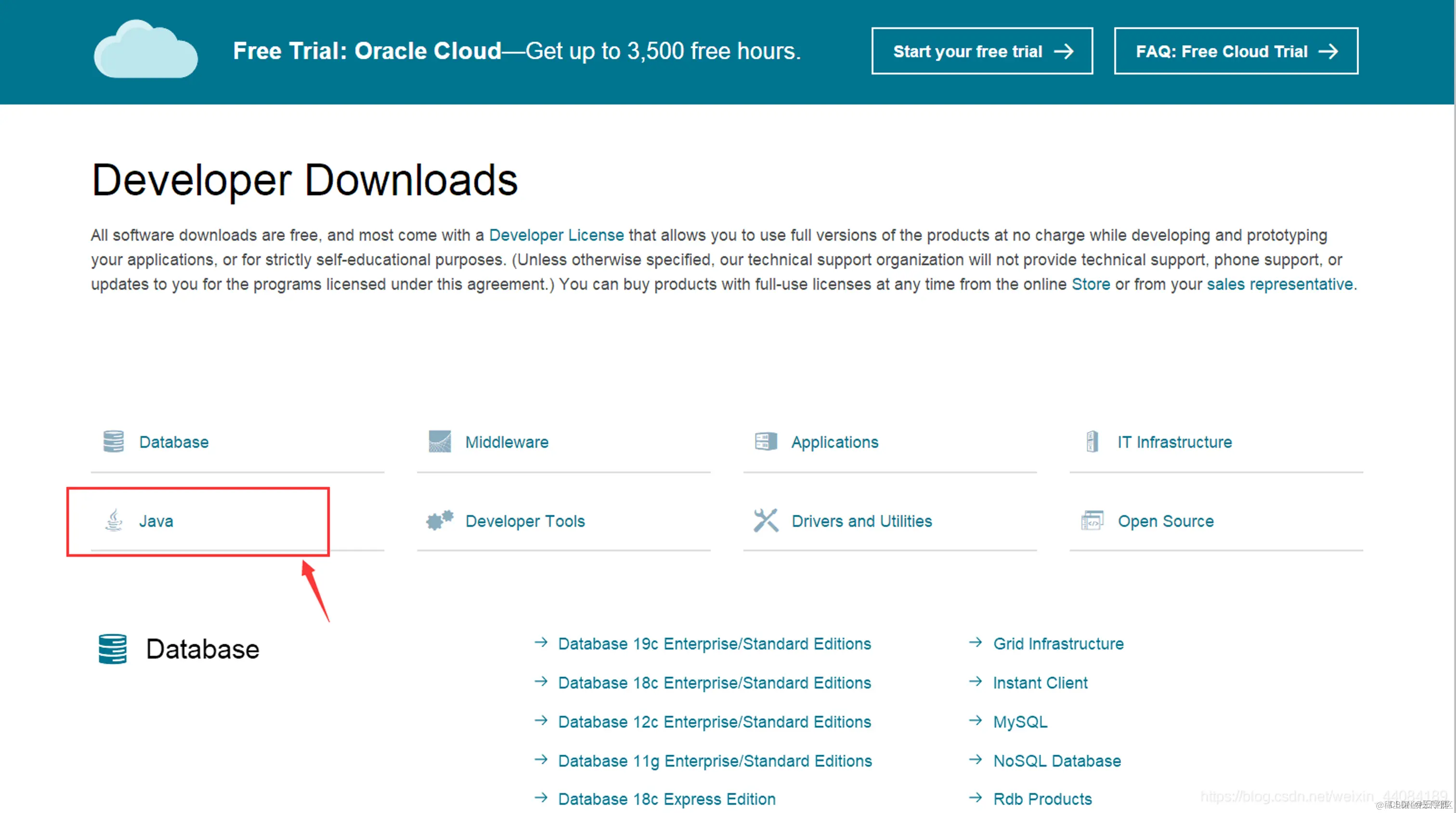Image resolution: width=1456 pixels, height=813 pixels.
Task: Click the large Database section icon
Action: coord(113,648)
